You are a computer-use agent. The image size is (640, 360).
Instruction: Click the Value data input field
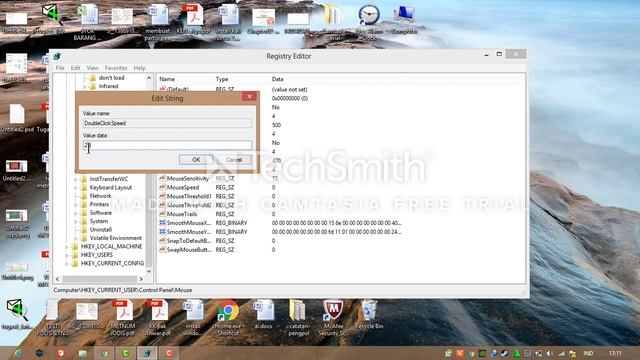click(x=167, y=145)
